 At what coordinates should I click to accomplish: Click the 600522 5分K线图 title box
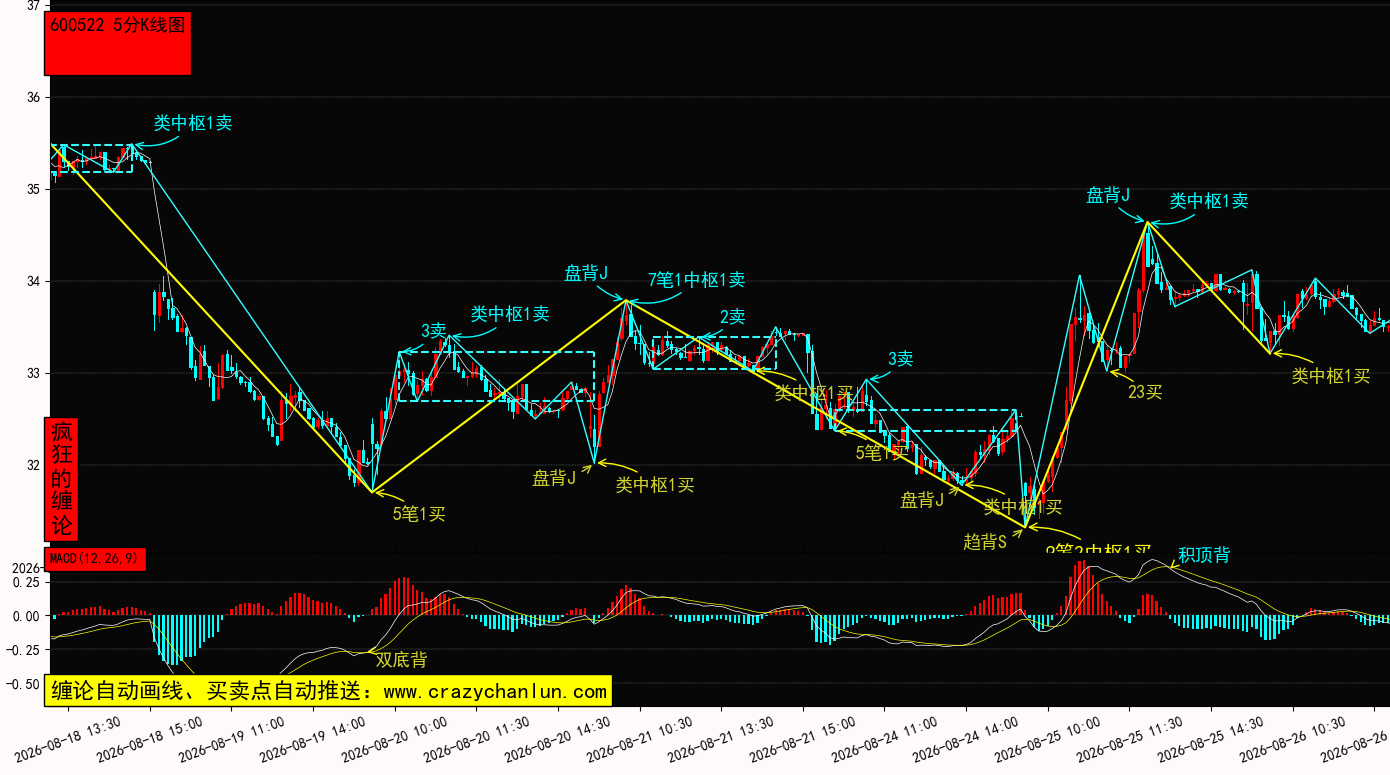coord(118,44)
